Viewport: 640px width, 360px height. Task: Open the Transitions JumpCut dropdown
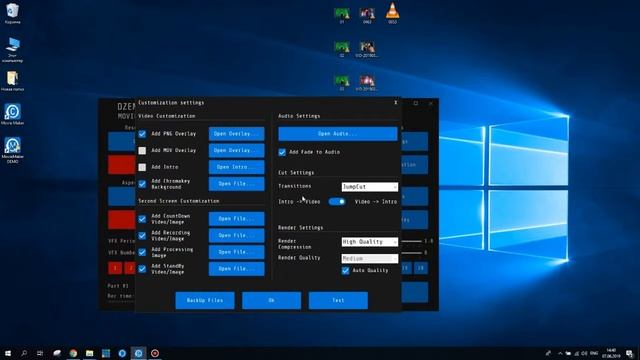pos(369,187)
